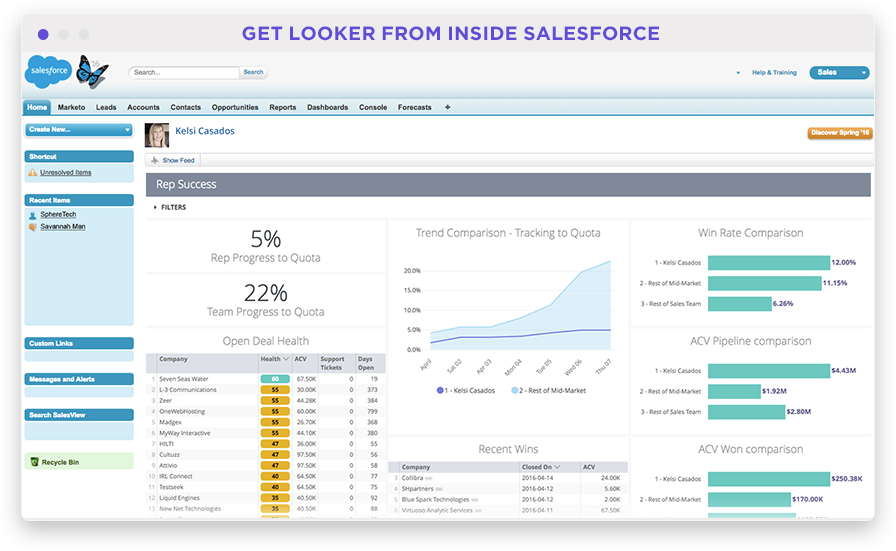The image size is (896, 551).
Task: Open Unresolved Items warning icon
Action: pyautogui.click(x=33, y=173)
